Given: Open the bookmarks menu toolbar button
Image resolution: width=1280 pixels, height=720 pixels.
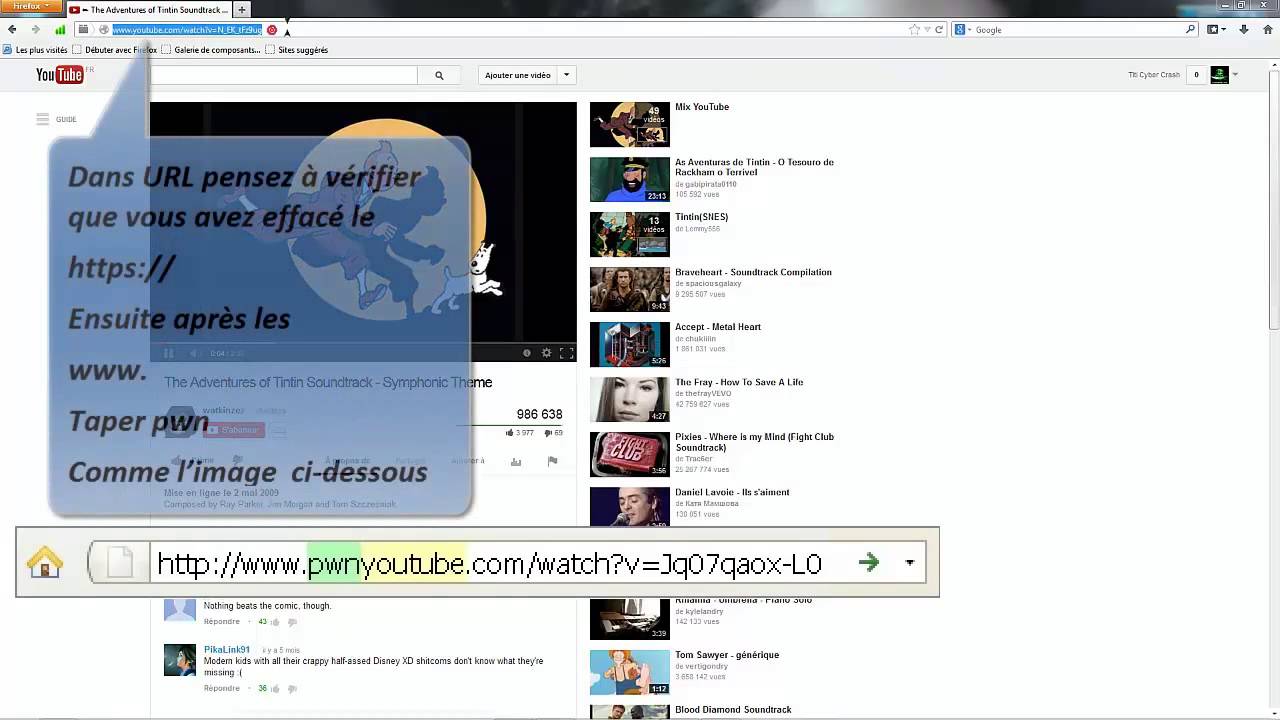Looking at the screenshot, I should (x=1215, y=30).
